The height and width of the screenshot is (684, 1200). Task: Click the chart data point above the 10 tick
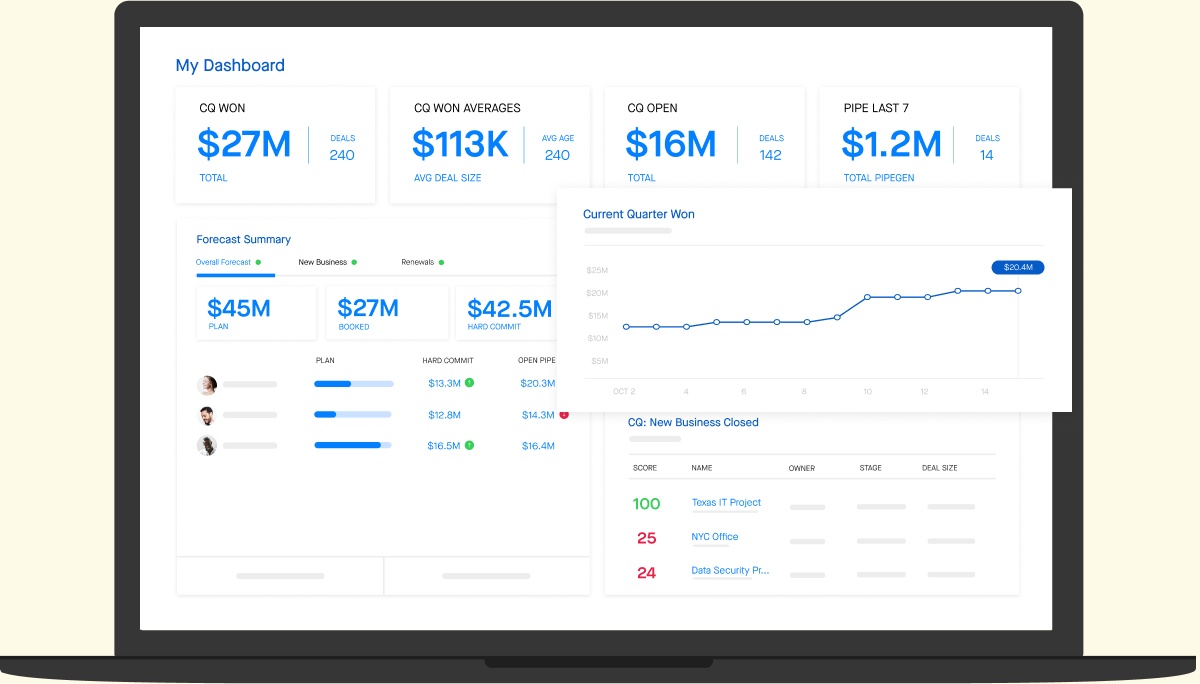tap(867, 297)
